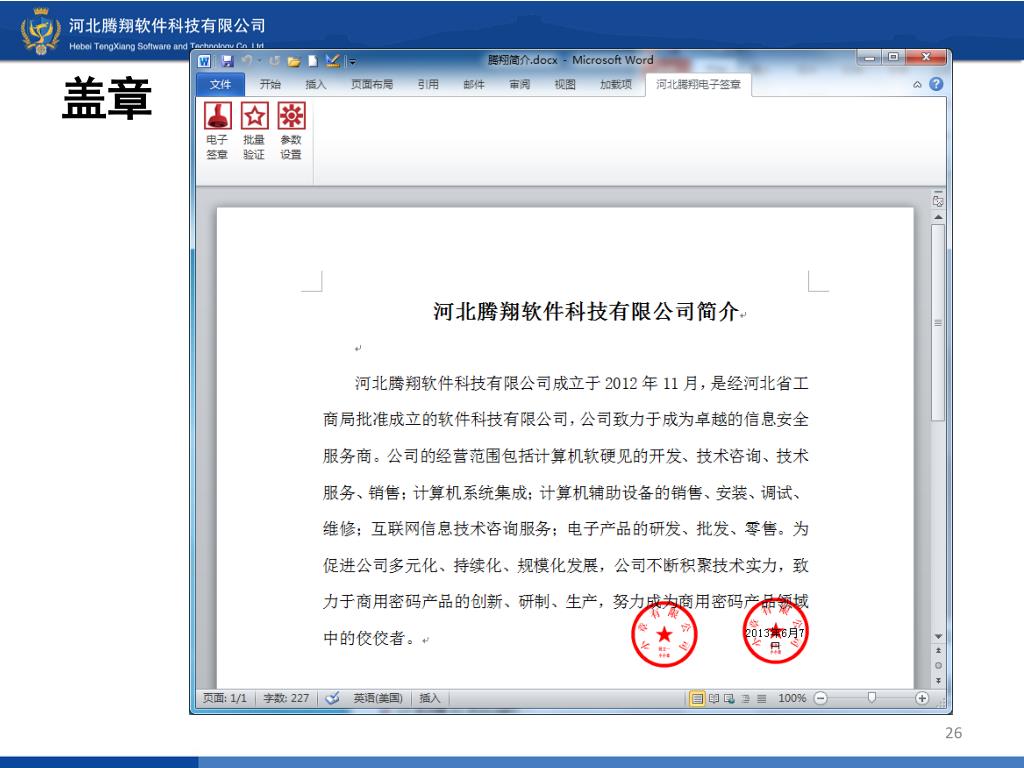Viewport: 1024px width, 768px height.
Task: Open word count via 字数: 227
Action: click(286, 698)
